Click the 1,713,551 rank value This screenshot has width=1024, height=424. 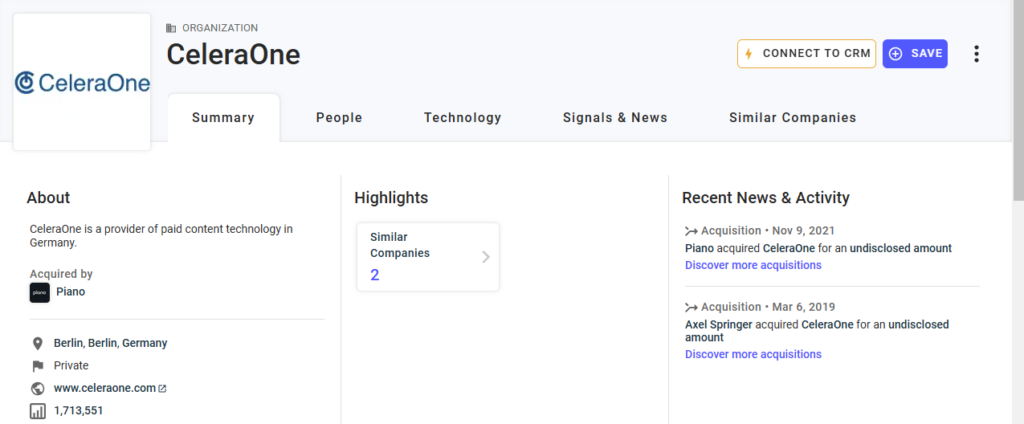point(78,411)
